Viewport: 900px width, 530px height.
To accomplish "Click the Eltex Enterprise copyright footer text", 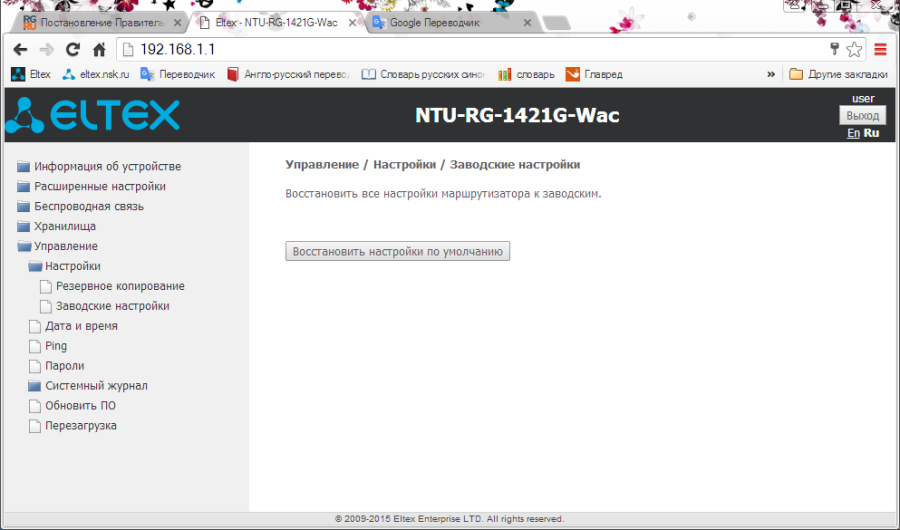I will (449, 519).
